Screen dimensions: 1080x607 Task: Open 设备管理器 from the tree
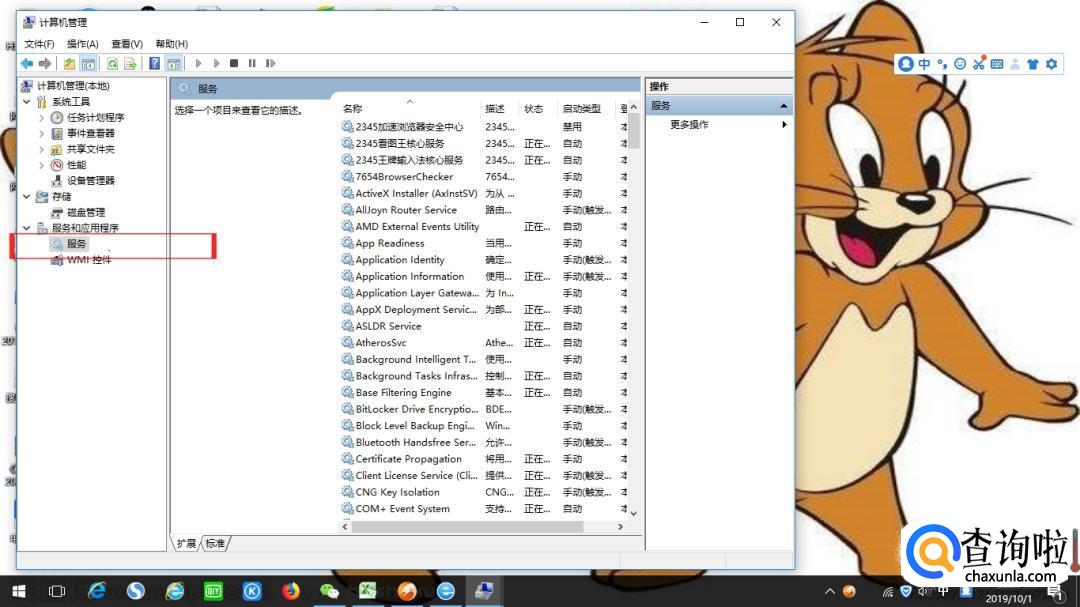point(91,181)
